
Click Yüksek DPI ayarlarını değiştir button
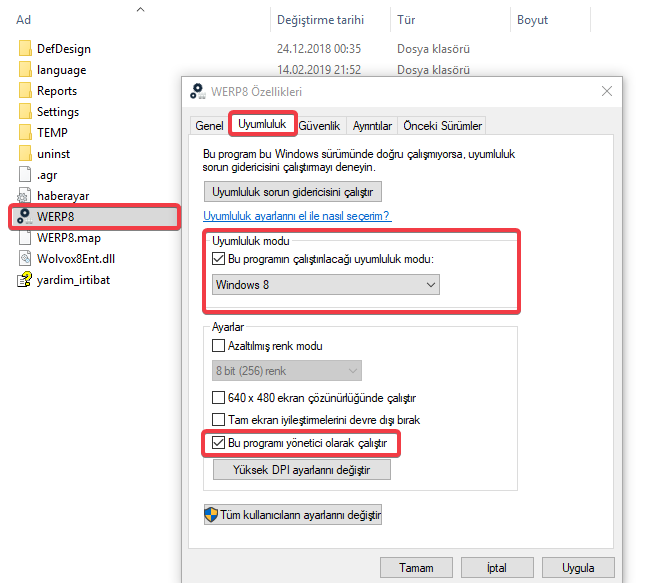coord(302,470)
